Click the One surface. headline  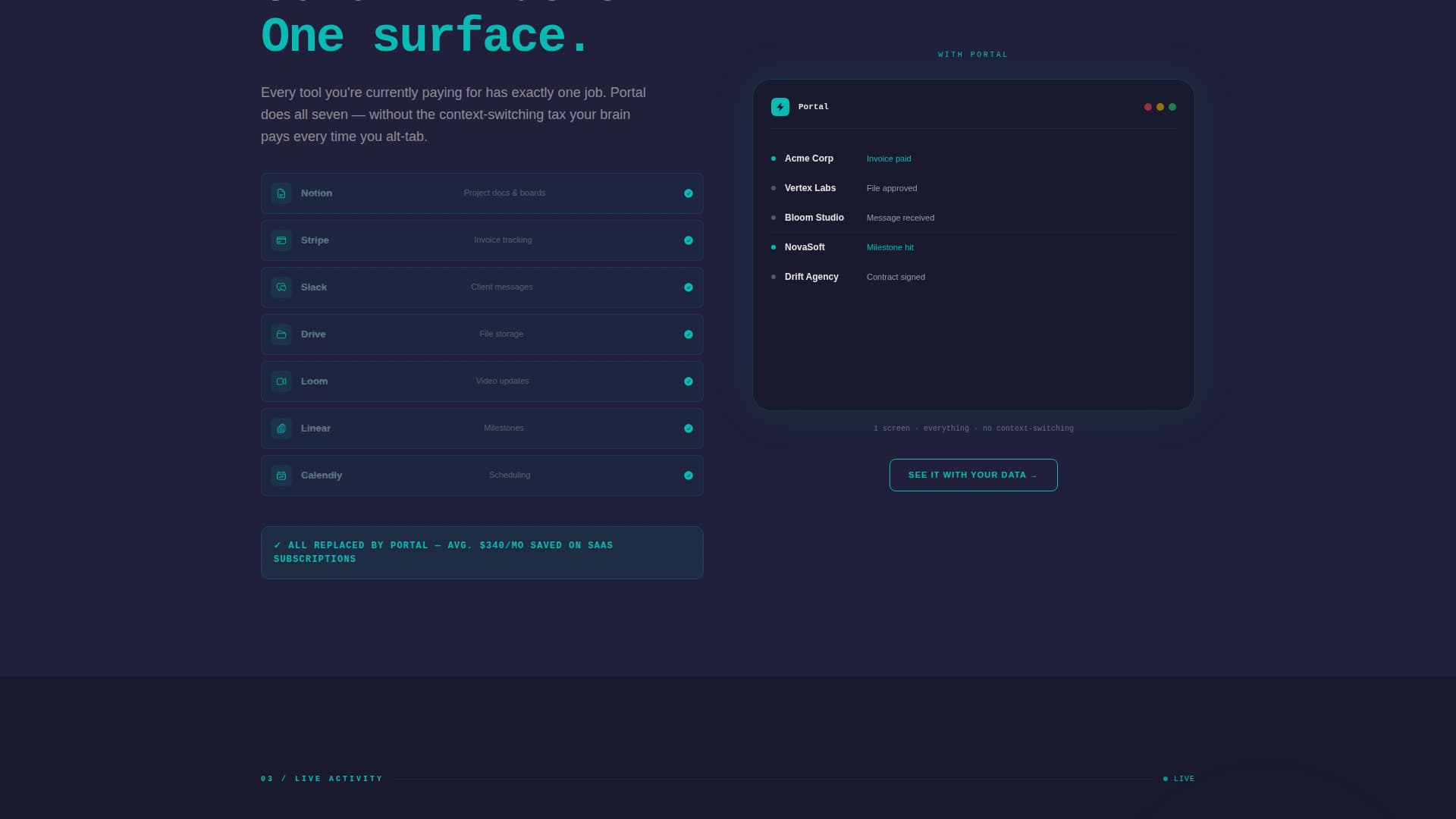tap(425, 36)
